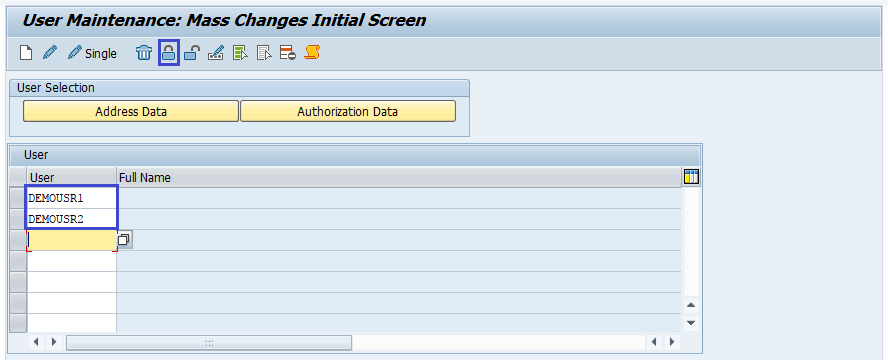Select the DEMOUSR1 user field
Screen dimensions: 888x360
tap(72, 198)
